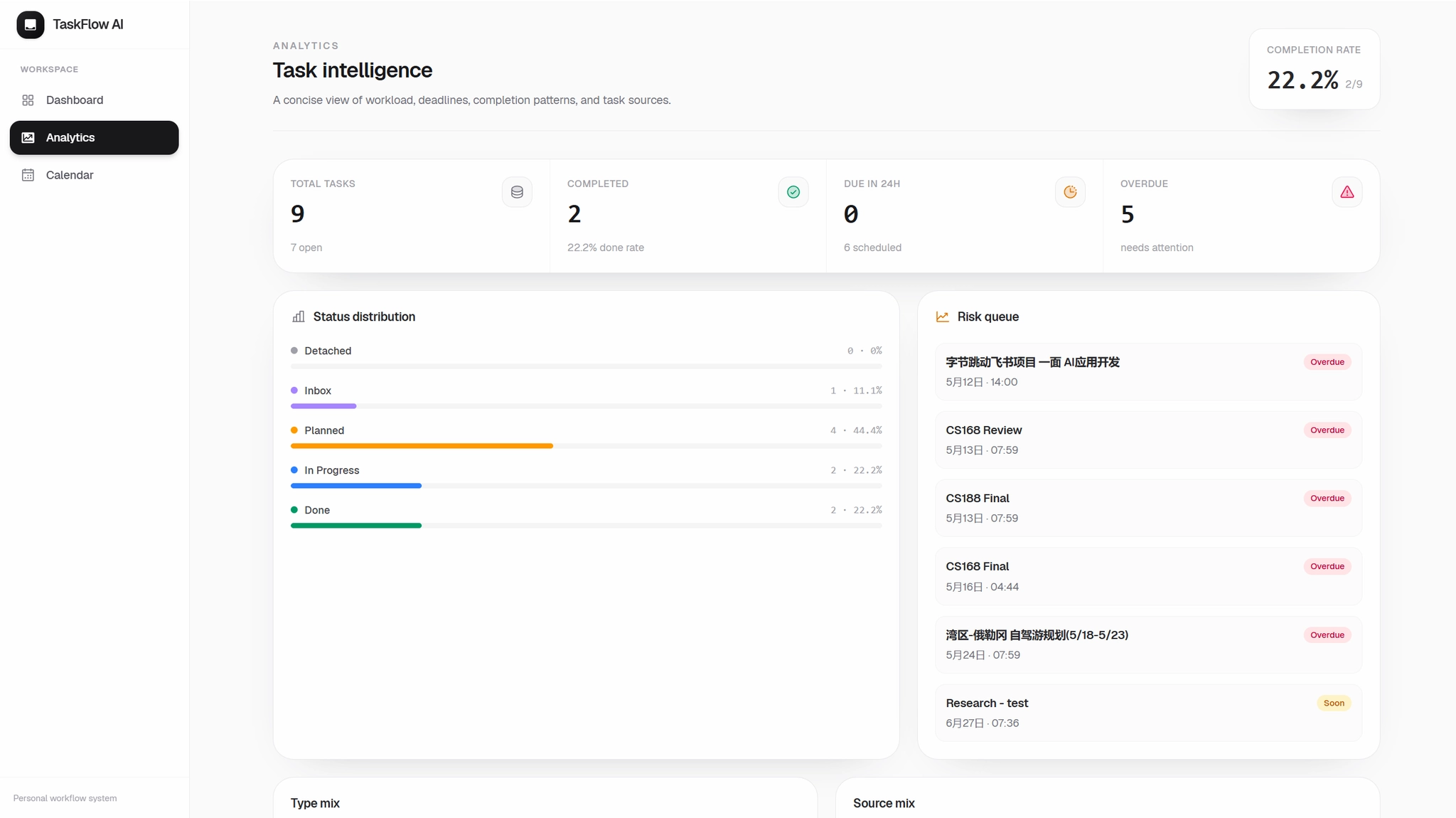The height and width of the screenshot is (818, 1456).
Task: Click the TaskFlow AI logo icon
Action: coord(31,25)
